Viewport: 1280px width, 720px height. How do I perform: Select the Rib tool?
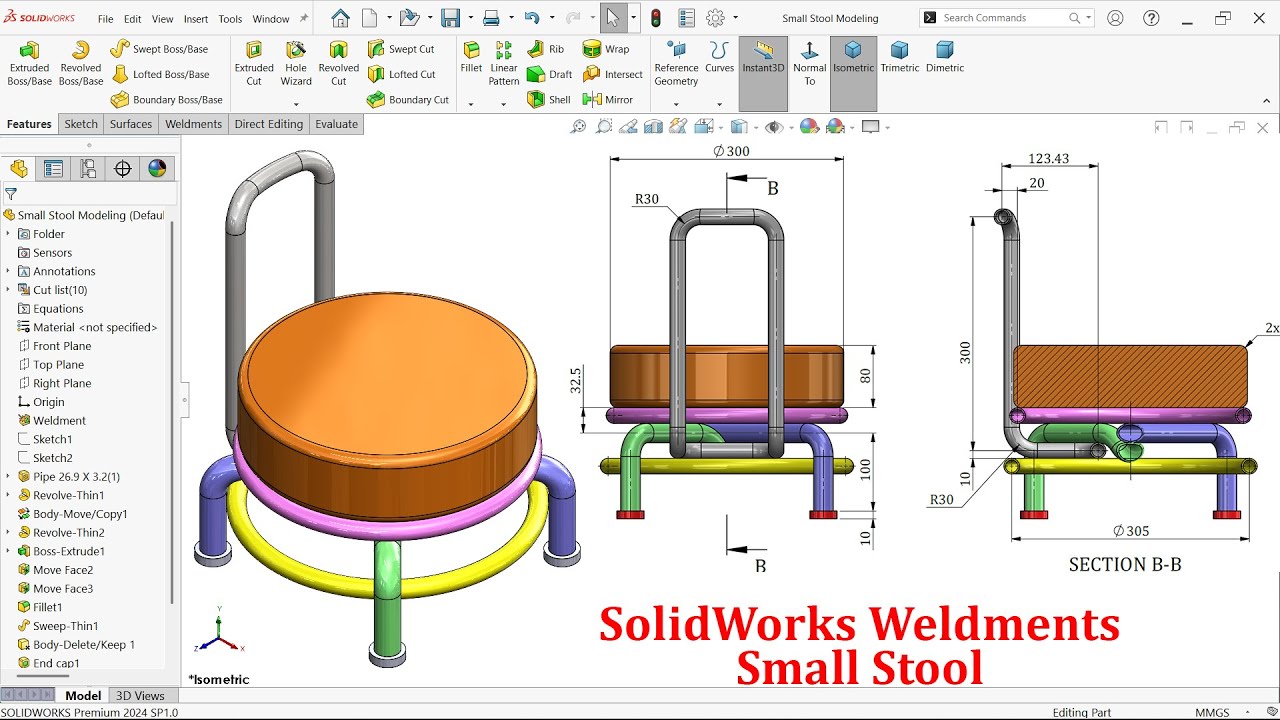pyautogui.click(x=545, y=49)
